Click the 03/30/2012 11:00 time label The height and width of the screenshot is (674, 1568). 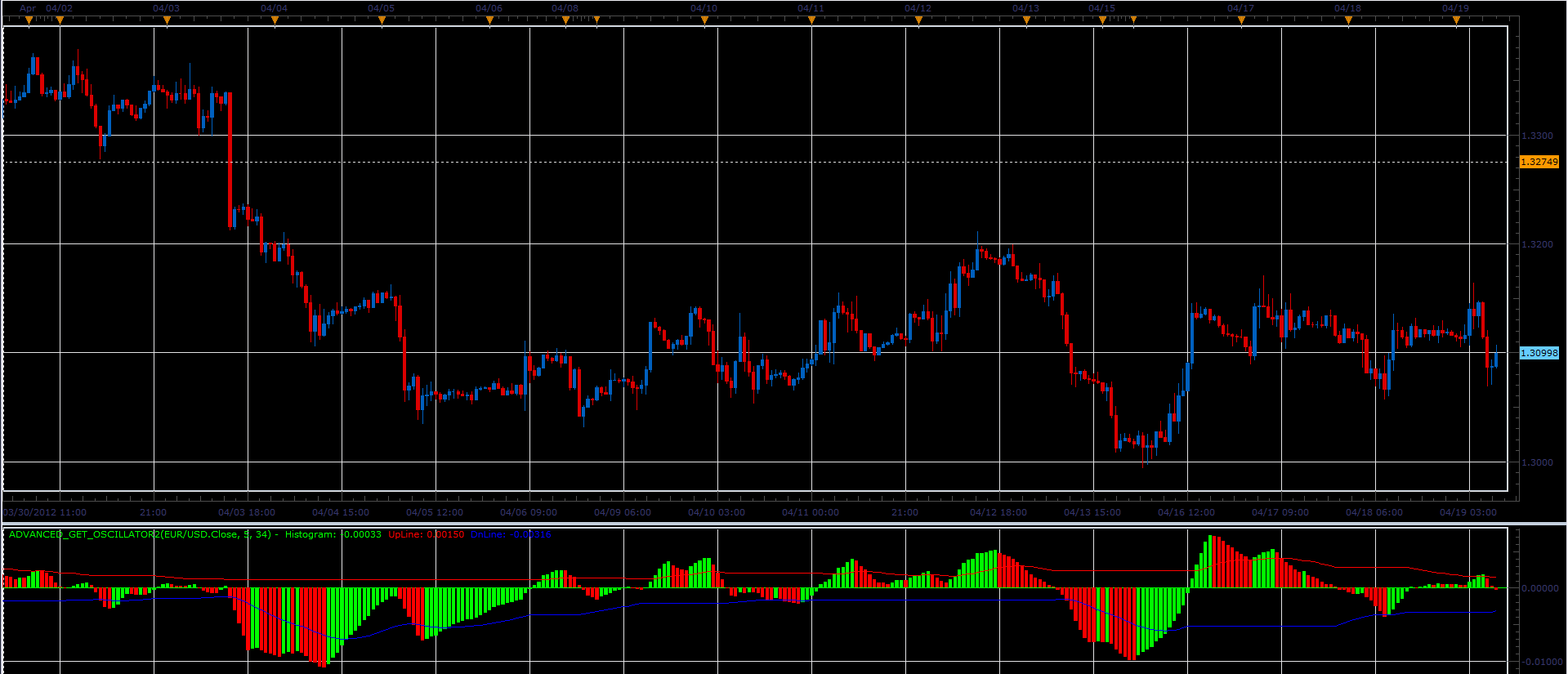point(44,512)
